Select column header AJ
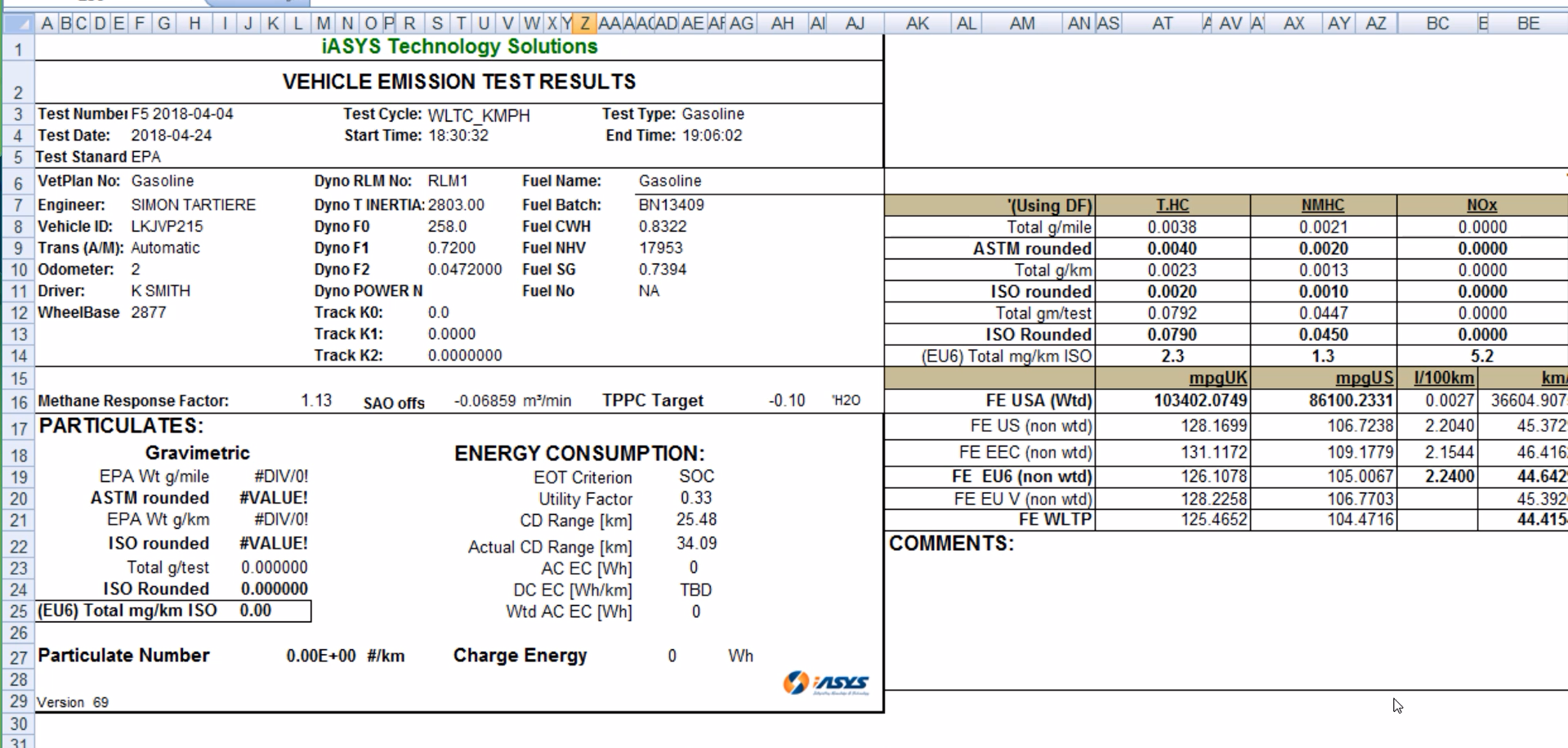This screenshot has width=1568, height=748. pyautogui.click(x=855, y=24)
